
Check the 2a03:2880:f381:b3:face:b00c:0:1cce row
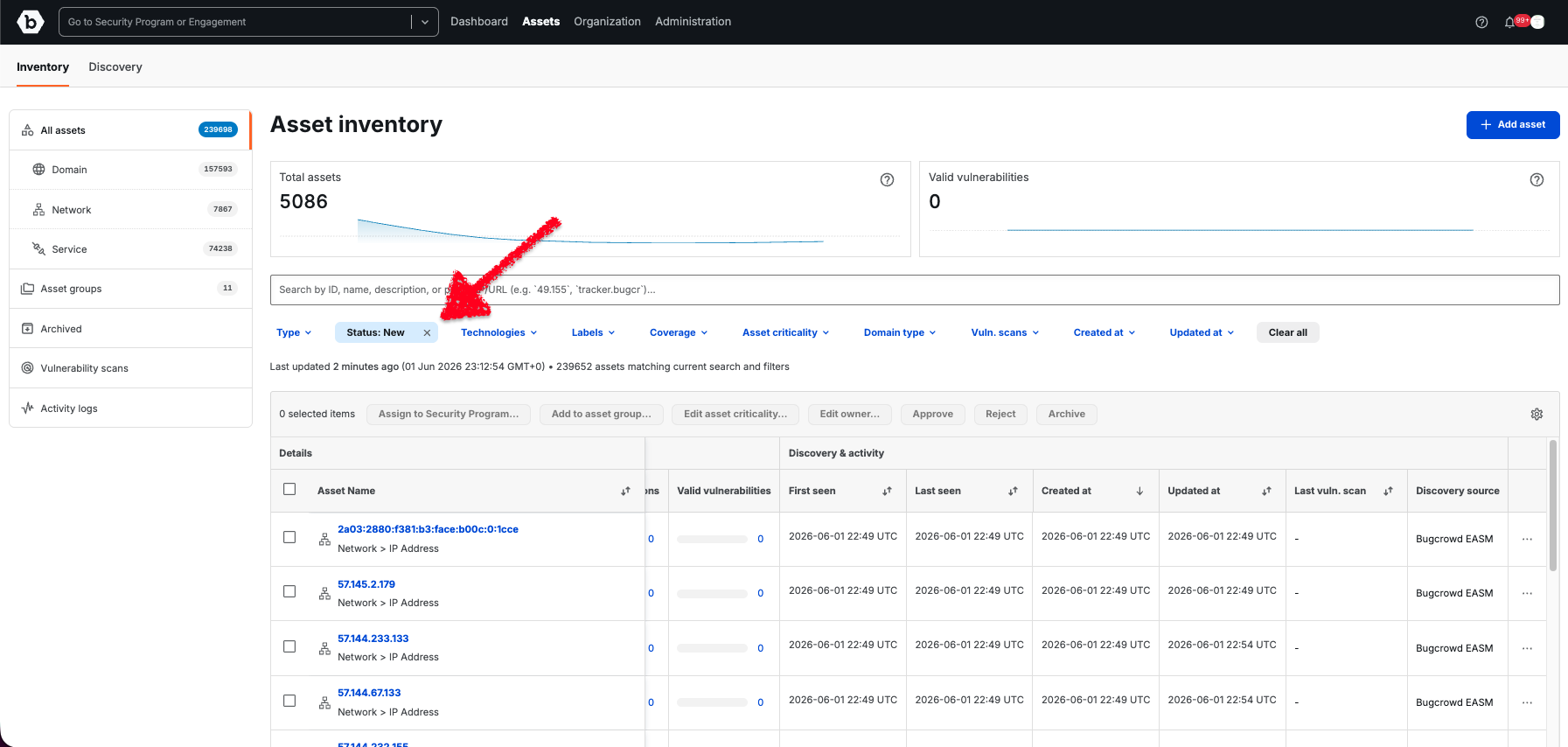tap(289, 537)
